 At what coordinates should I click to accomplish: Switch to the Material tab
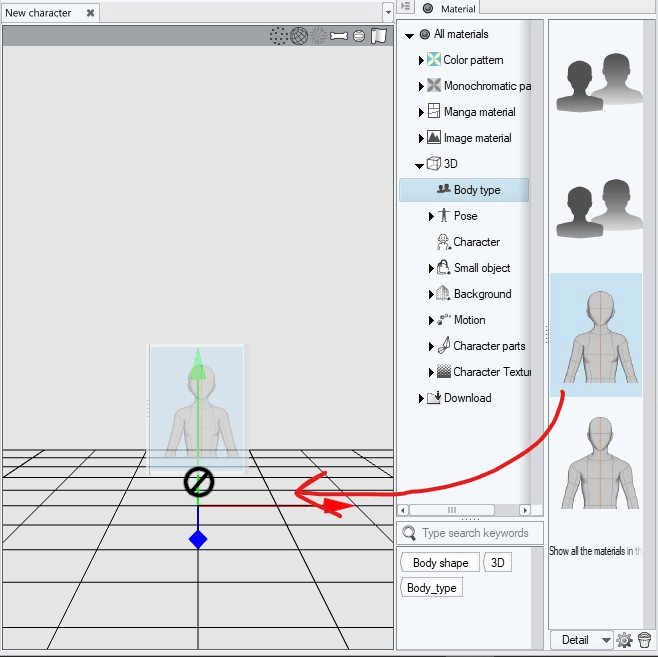450,8
